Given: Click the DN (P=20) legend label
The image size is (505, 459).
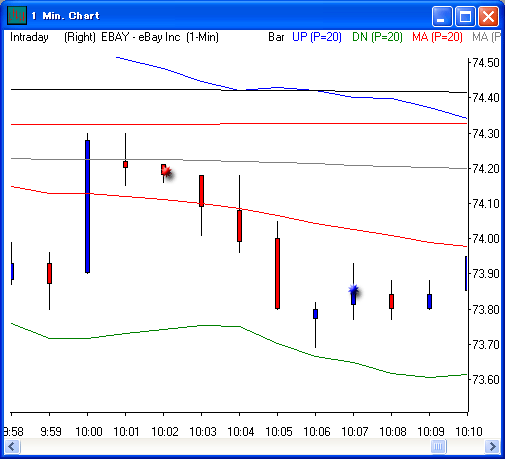Looking at the screenshot, I should pyautogui.click(x=377, y=37).
